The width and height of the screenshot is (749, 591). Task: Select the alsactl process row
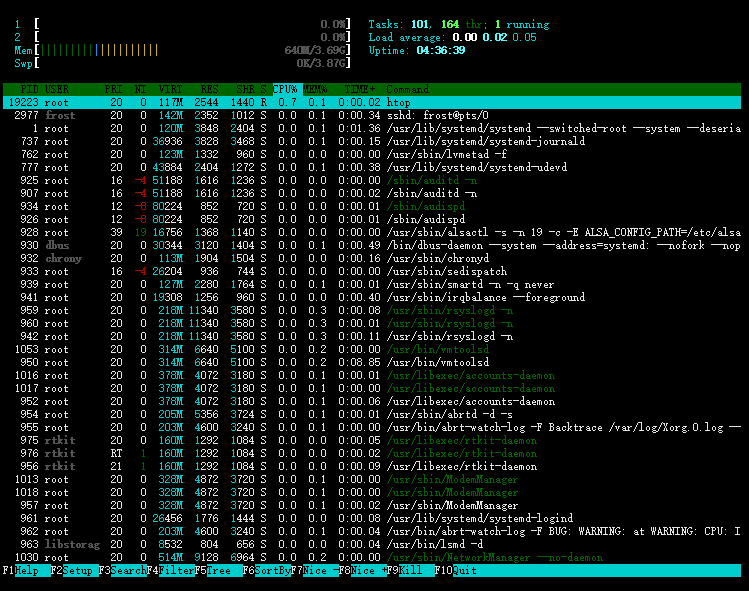point(372,232)
